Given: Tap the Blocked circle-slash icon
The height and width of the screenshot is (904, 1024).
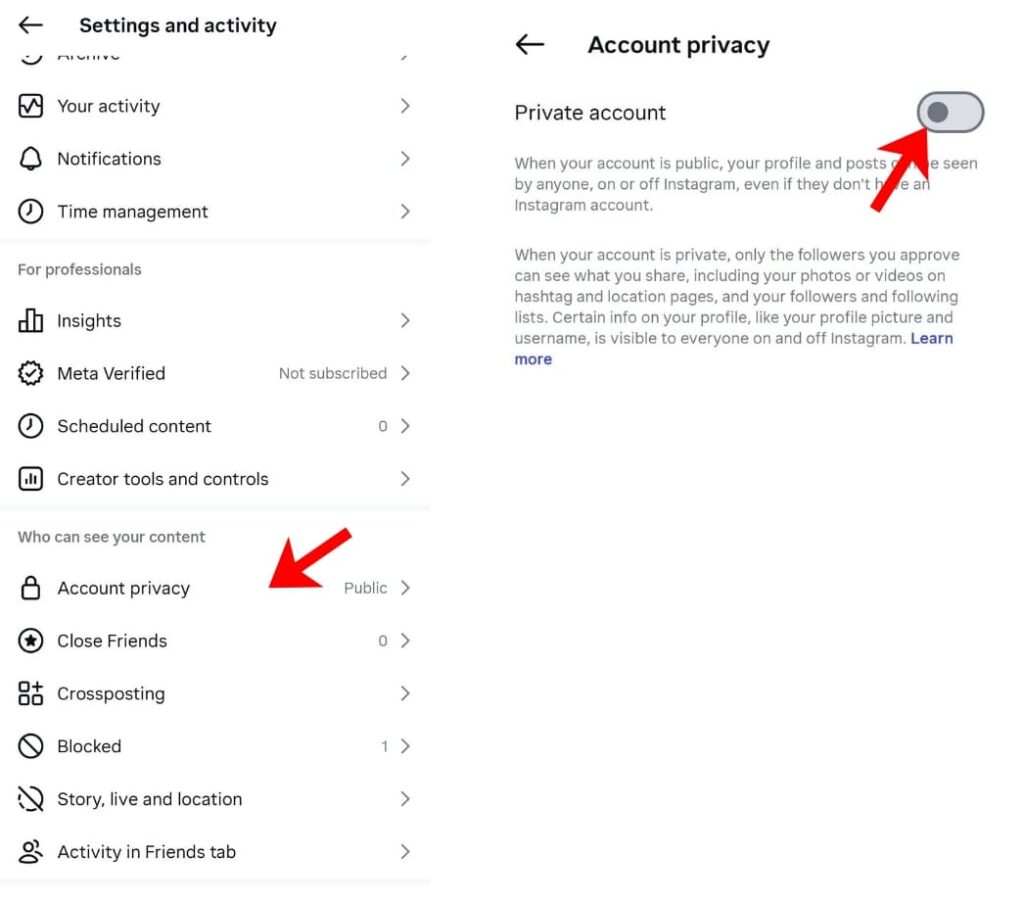Looking at the screenshot, I should [x=31, y=747].
